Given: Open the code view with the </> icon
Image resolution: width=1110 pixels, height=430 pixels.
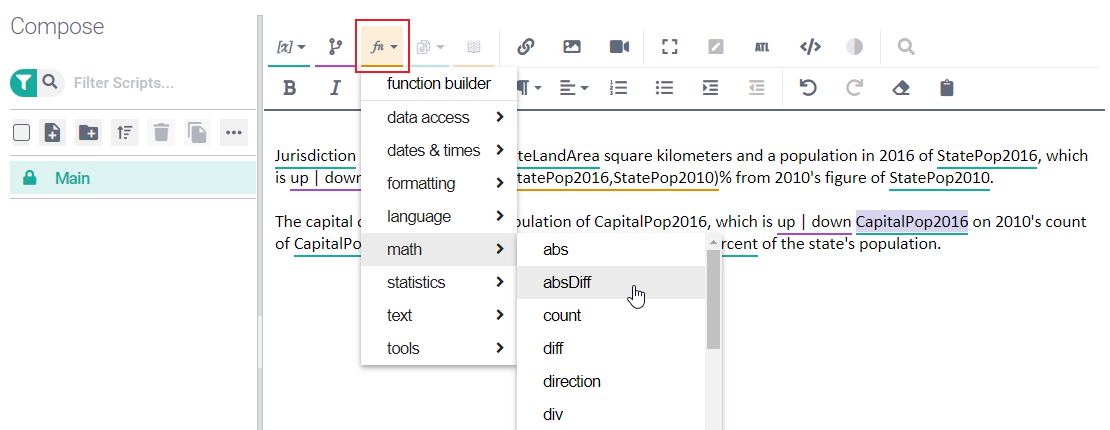Looking at the screenshot, I should 810,47.
